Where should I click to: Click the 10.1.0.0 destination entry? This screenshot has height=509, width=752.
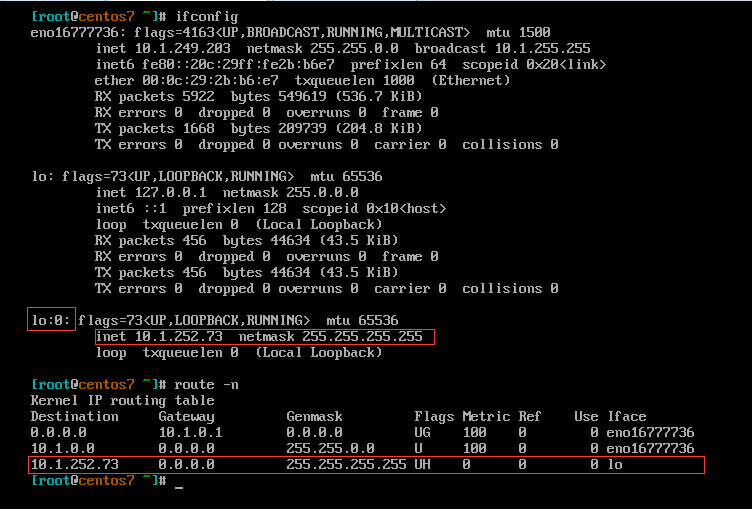tap(62, 449)
